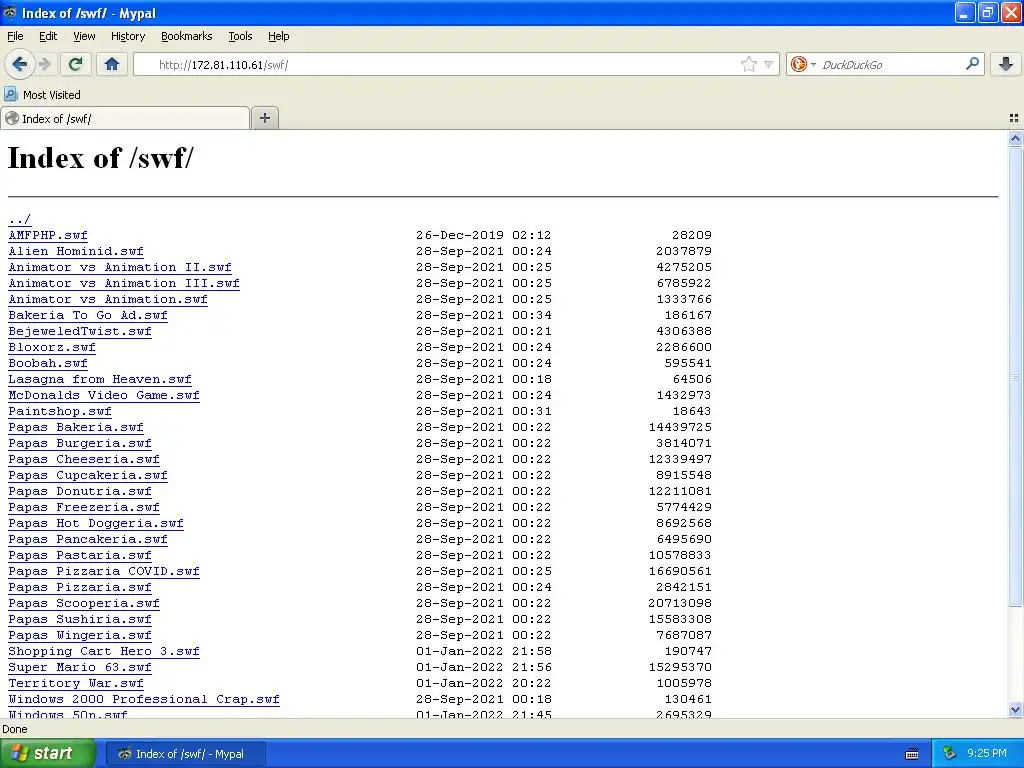
Task: Reload the page with the refresh icon
Action: [x=76, y=64]
